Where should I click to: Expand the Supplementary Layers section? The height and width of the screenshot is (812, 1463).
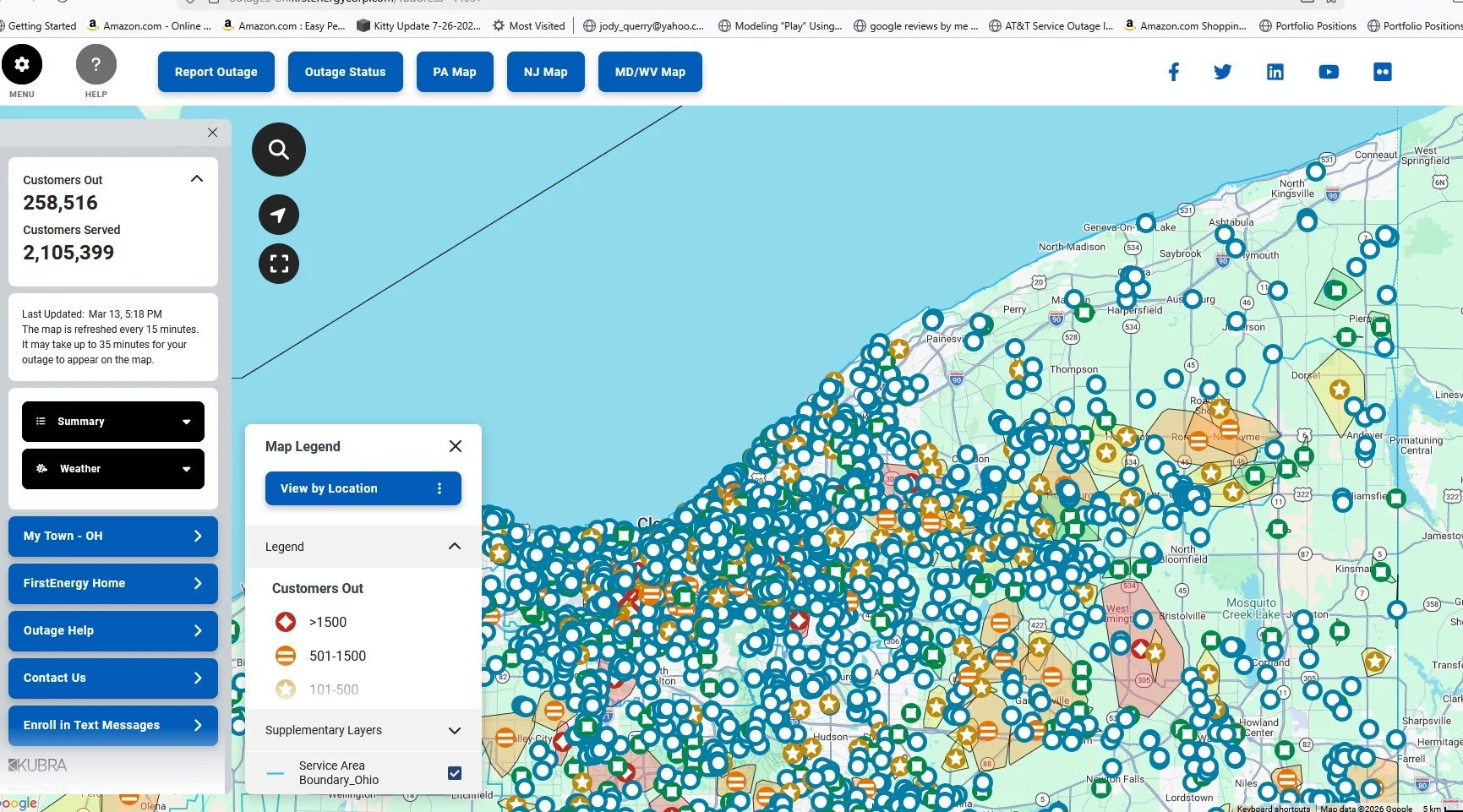pyautogui.click(x=455, y=730)
